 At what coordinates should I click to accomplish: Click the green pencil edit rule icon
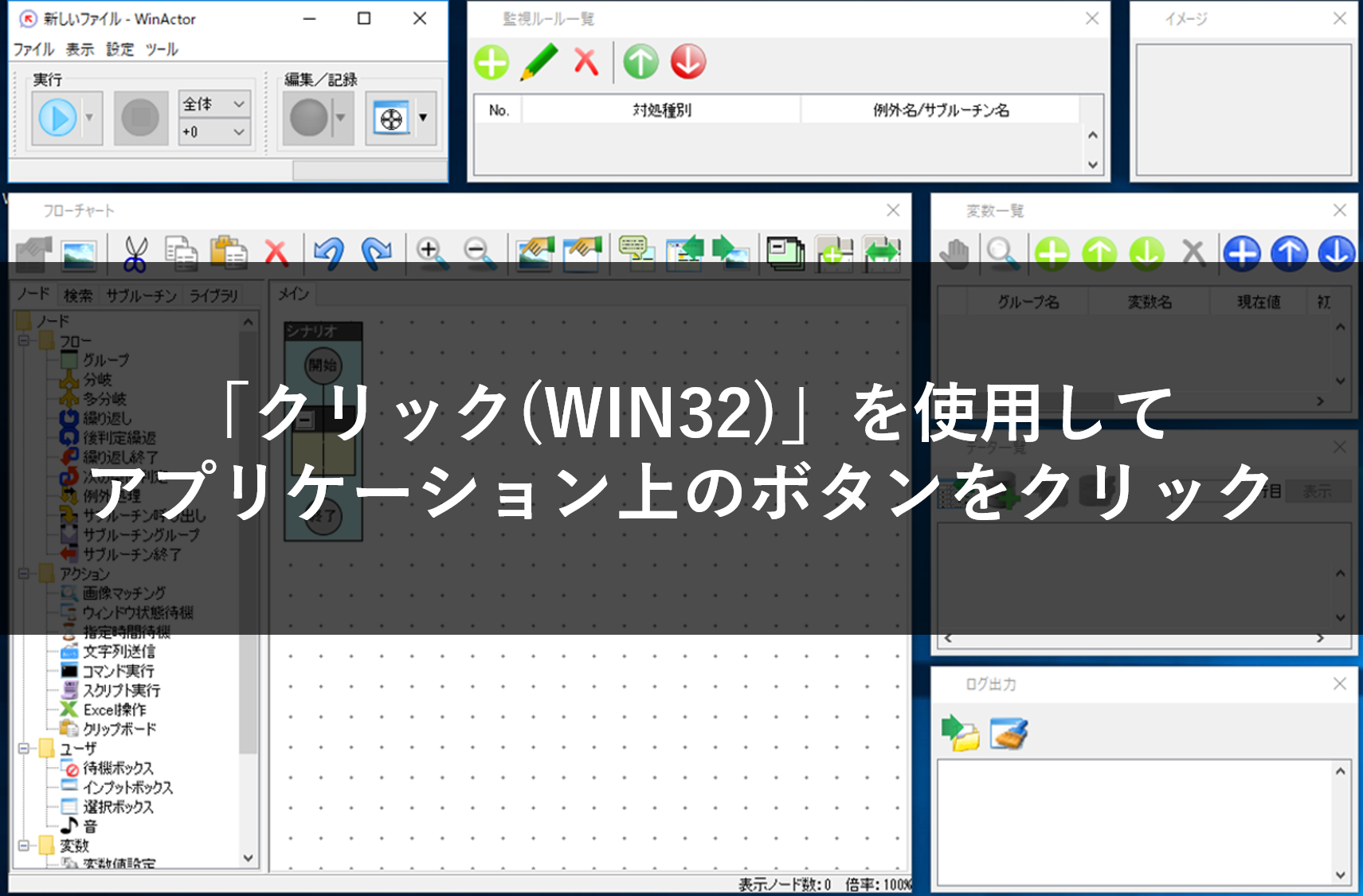pos(539,62)
